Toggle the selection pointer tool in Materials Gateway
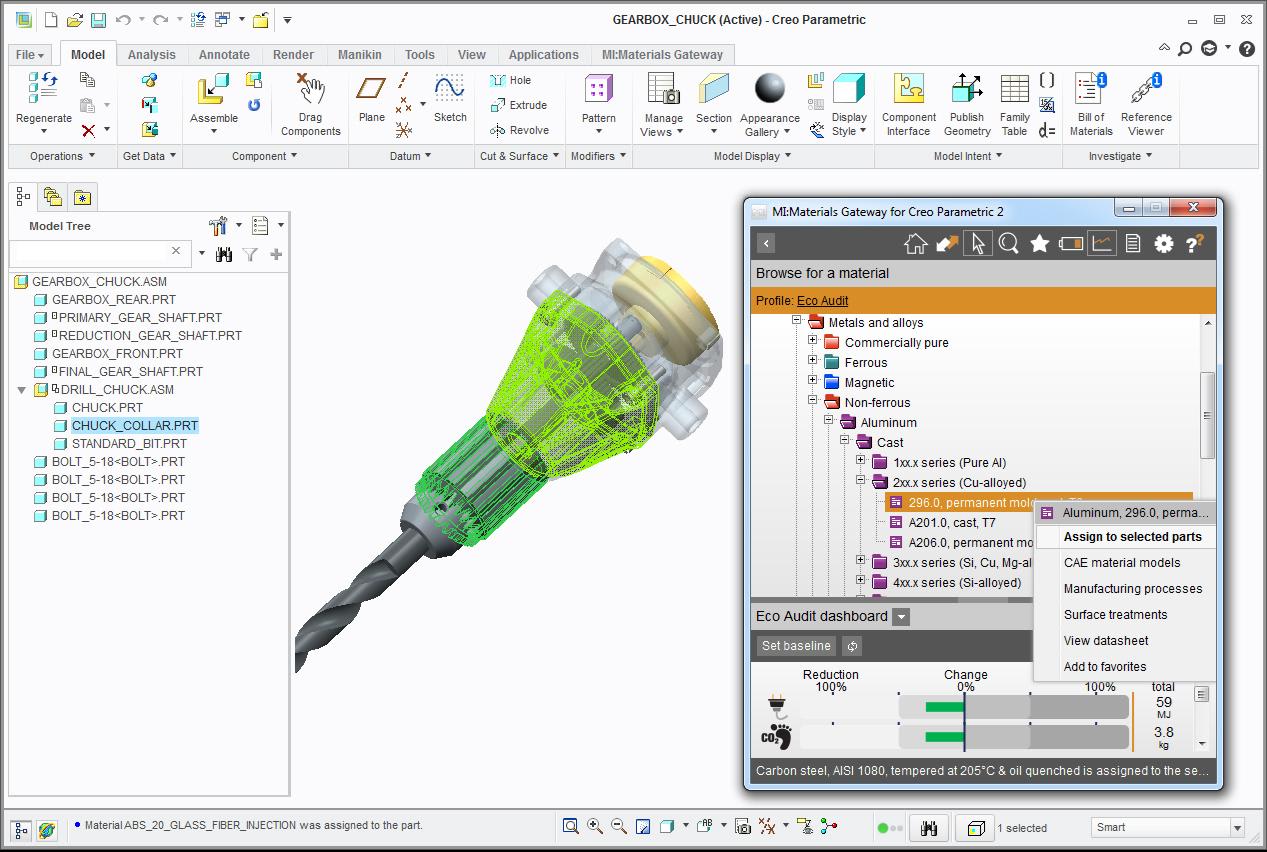 (x=979, y=242)
